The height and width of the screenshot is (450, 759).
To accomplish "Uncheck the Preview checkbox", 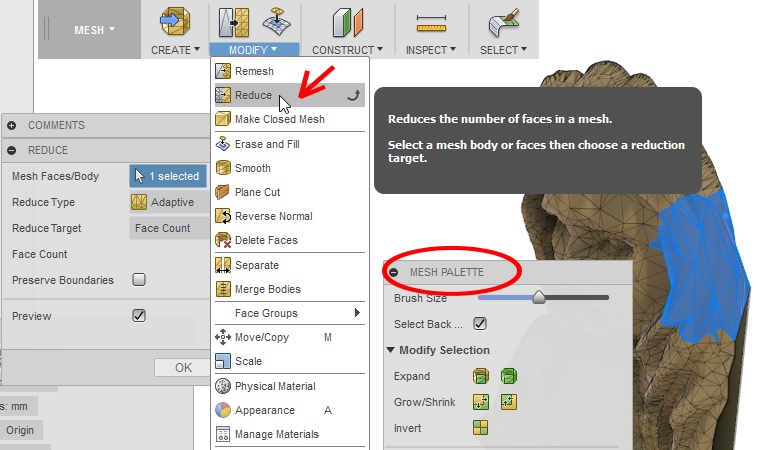I will 140,316.
